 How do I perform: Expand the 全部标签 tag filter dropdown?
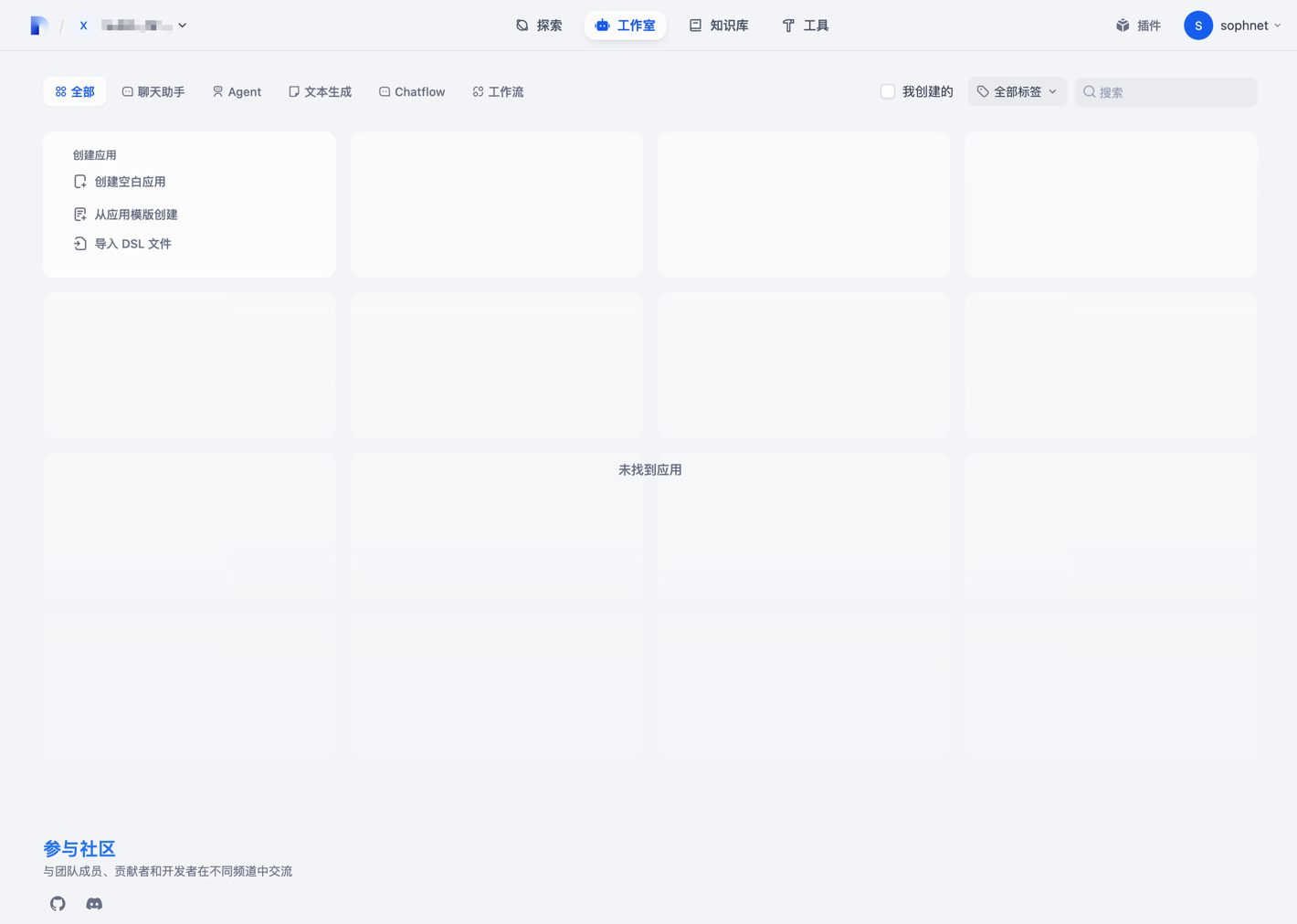pyautogui.click(x=1017, y=91)
